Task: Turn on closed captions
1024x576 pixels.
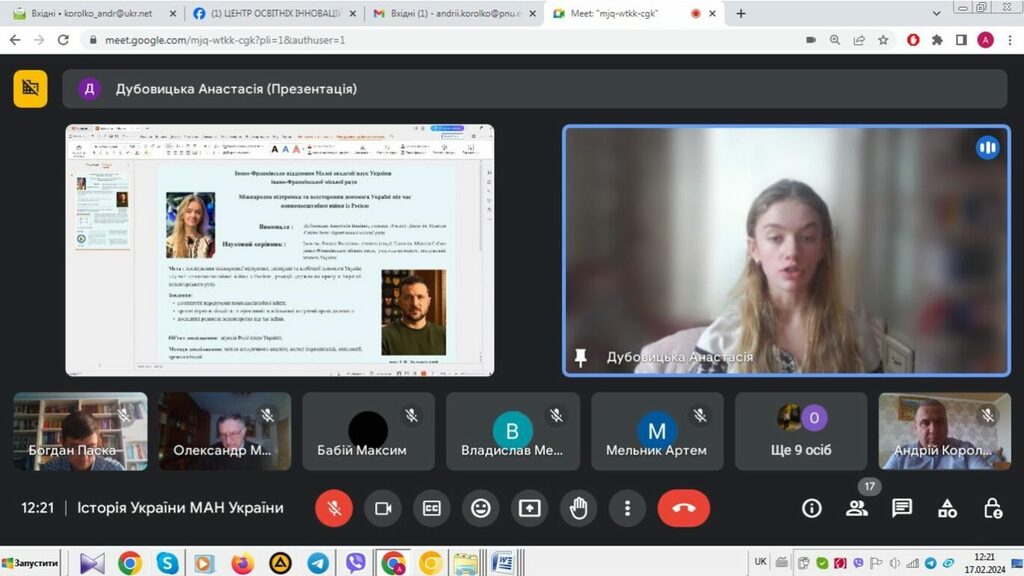Action: pyautogui.click(x=432, y=508)
